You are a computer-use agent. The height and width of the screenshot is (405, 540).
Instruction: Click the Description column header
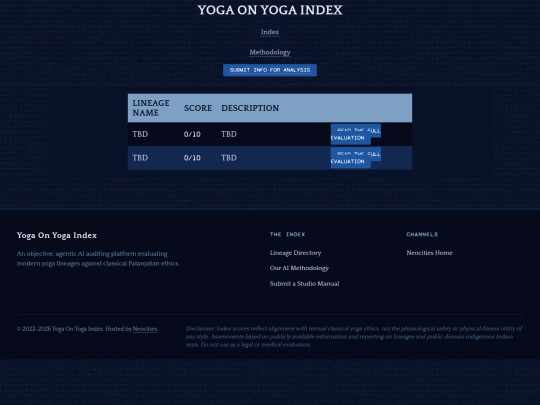[250, 108]
